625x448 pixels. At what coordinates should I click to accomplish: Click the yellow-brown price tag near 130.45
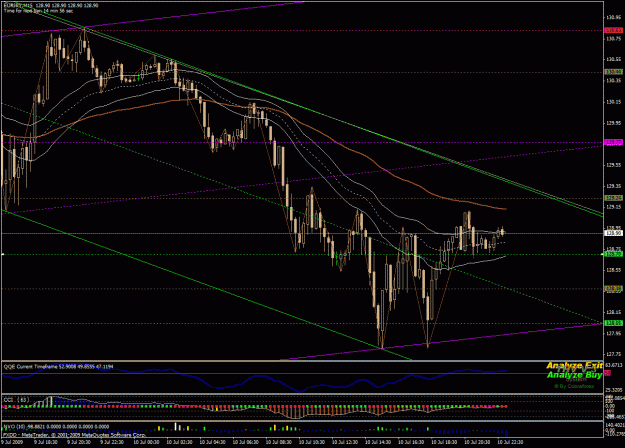click(614, 72)
